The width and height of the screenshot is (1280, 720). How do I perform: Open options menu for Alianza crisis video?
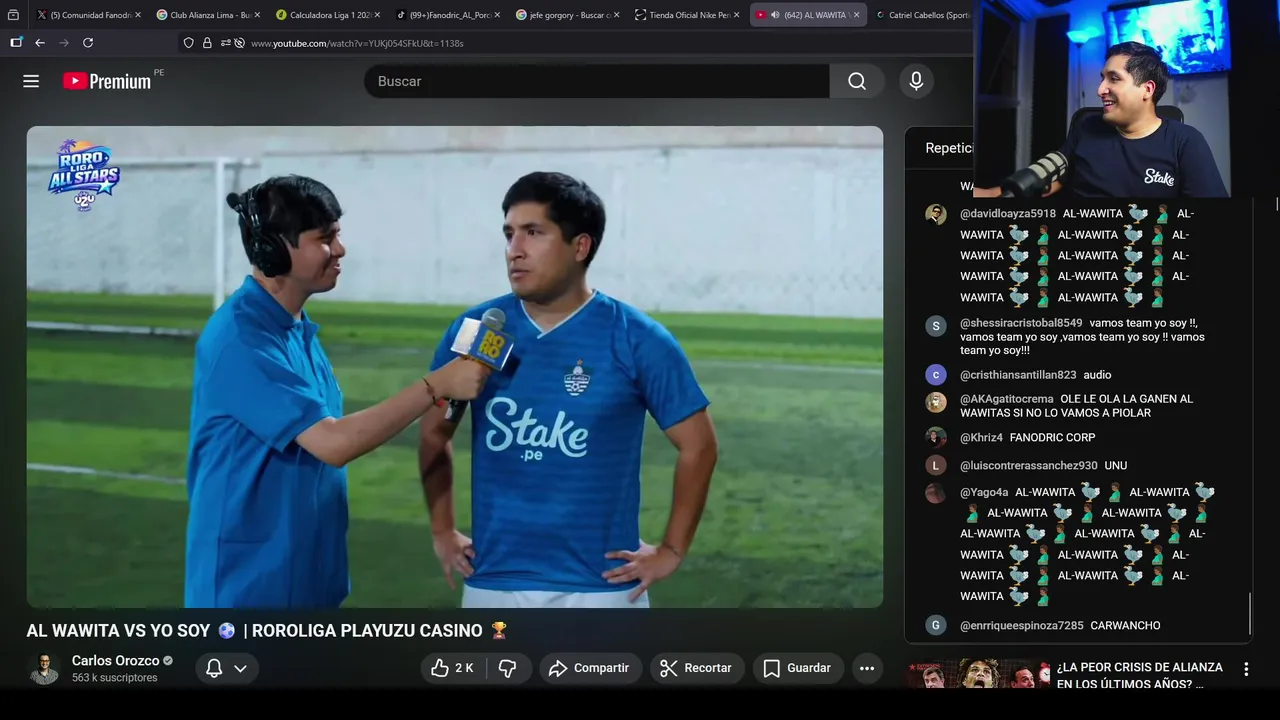(1246, 669)
